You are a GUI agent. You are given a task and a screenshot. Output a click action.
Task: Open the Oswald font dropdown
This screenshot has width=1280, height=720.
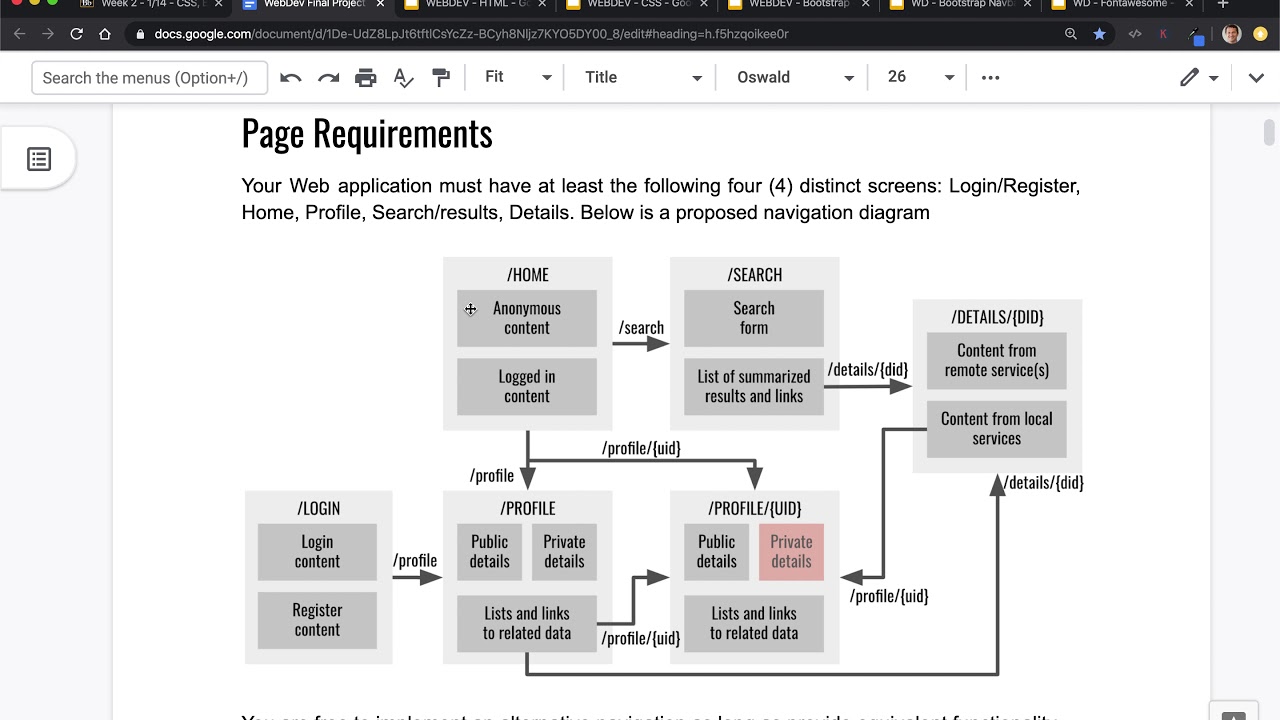(795, 77)
